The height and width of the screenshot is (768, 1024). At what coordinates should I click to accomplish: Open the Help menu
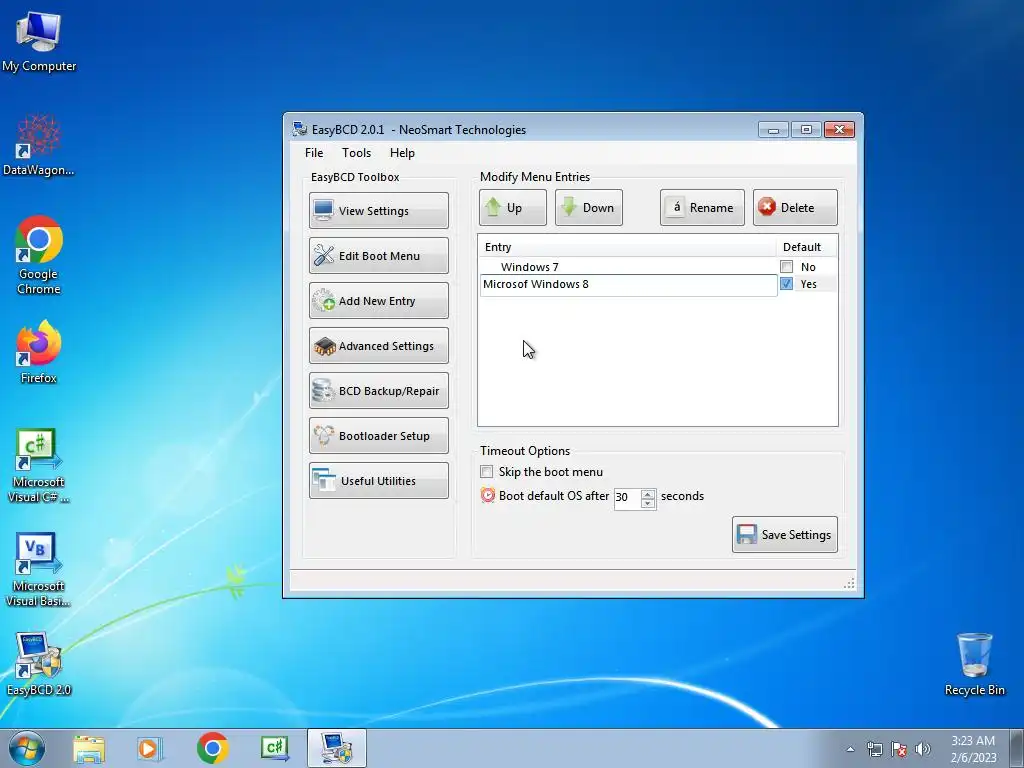pyautogui.click(x=402, y=153)
